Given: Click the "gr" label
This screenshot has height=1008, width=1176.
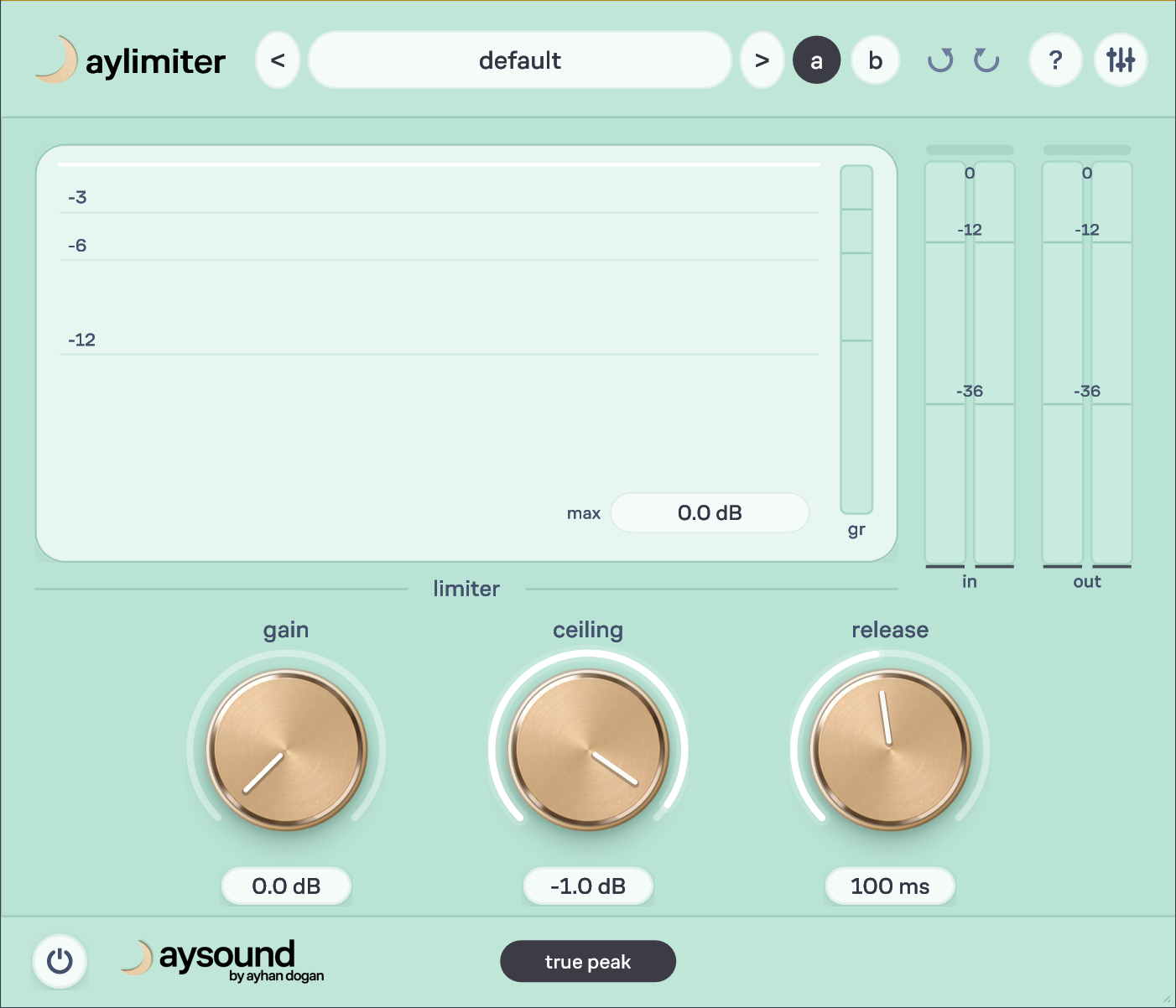Looking at the screenshot, I should 856,530.
